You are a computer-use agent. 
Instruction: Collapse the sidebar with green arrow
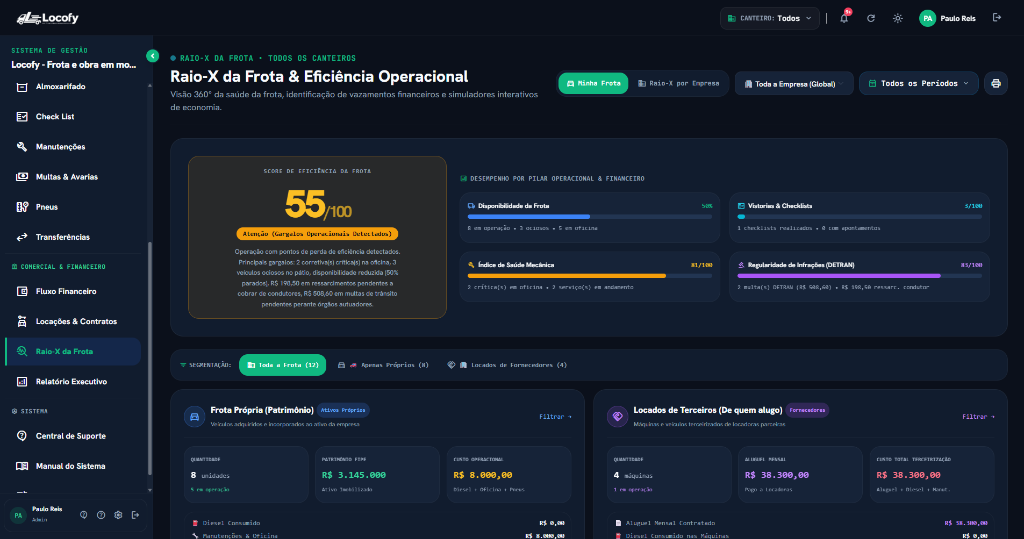152,56
